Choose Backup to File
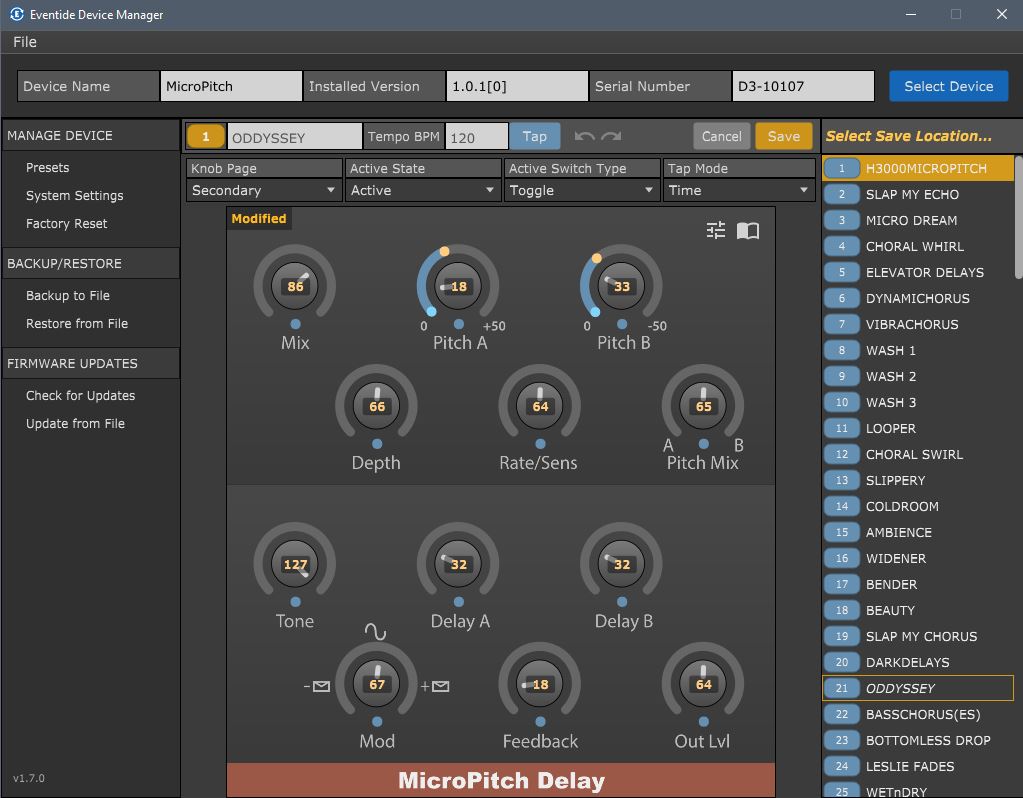Image resolution: width=1023 pixels, height=798 pixels. pos(68,296)
